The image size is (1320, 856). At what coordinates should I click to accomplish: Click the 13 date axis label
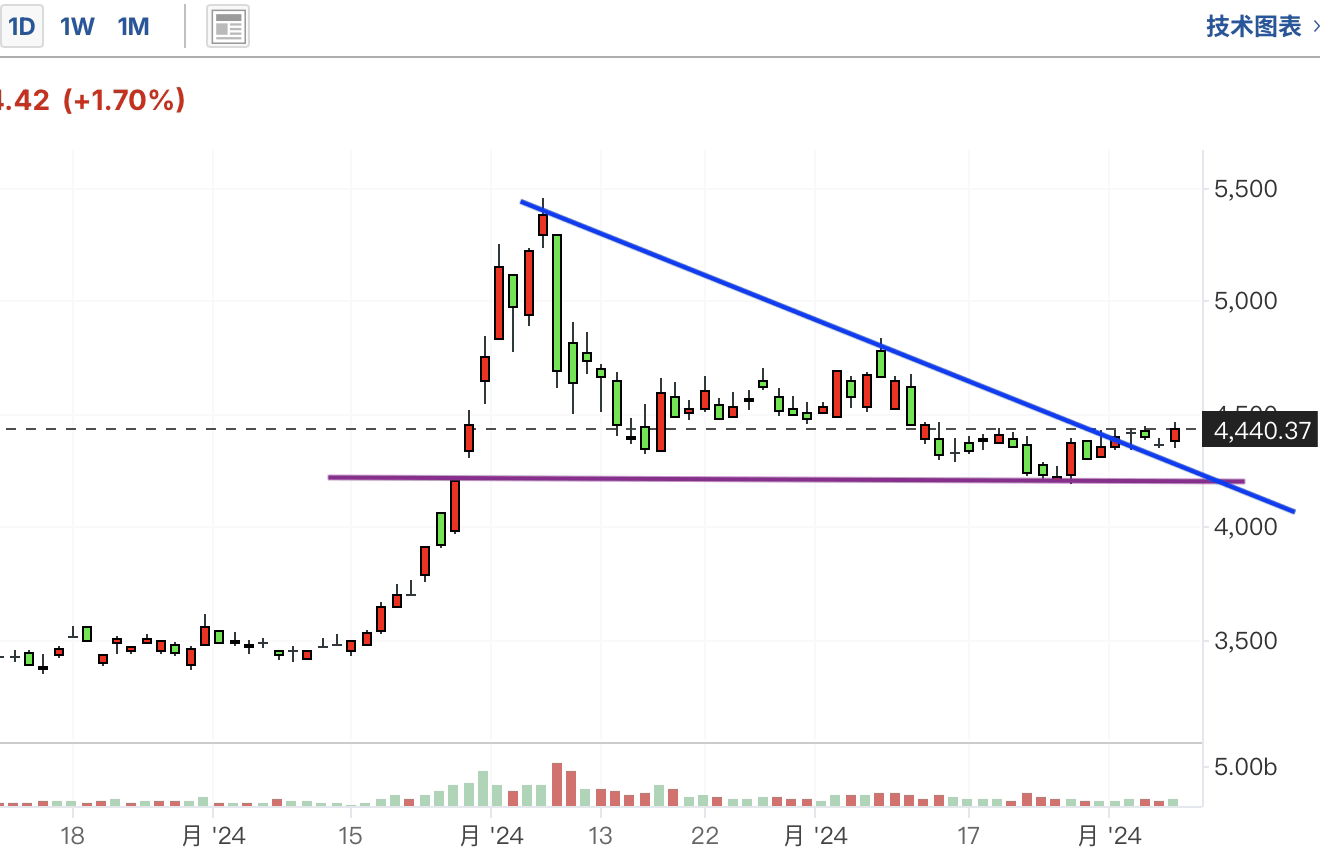click(600, 835)
